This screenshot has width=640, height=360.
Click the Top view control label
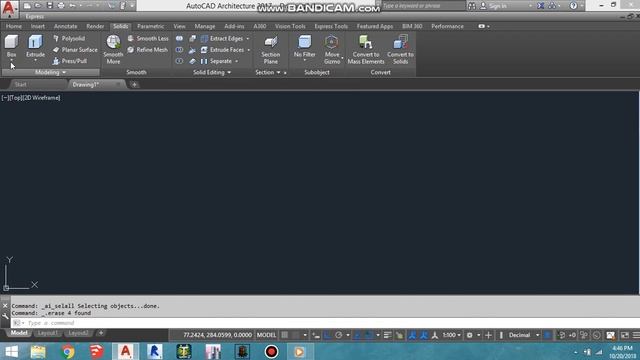point(15,98)
